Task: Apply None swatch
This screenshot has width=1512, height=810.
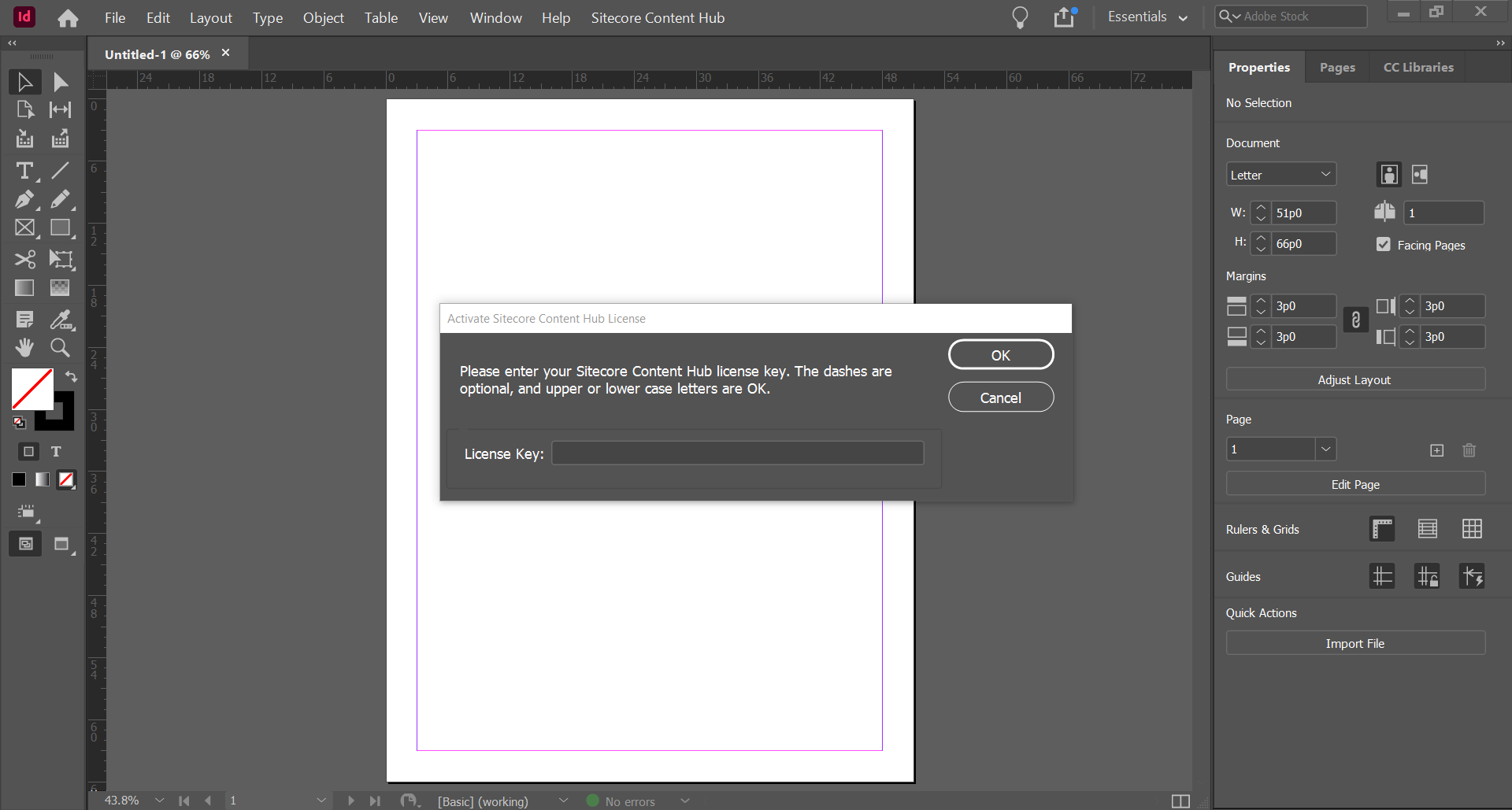Action: (x=66, y=479)
